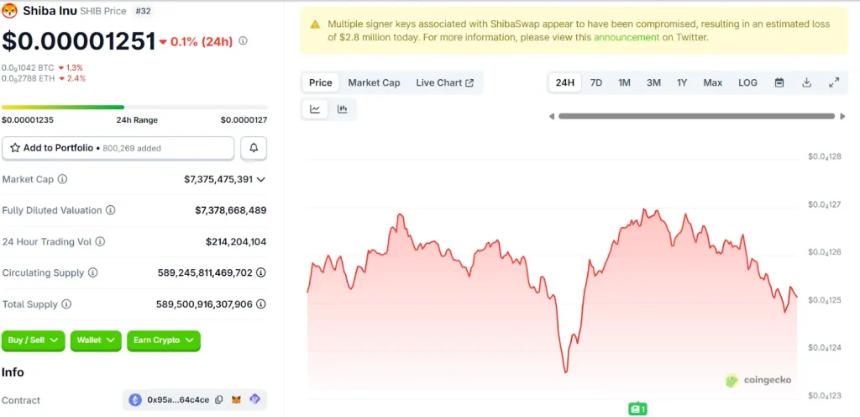Open the Live Chart tab

click(x=444, y=83)
